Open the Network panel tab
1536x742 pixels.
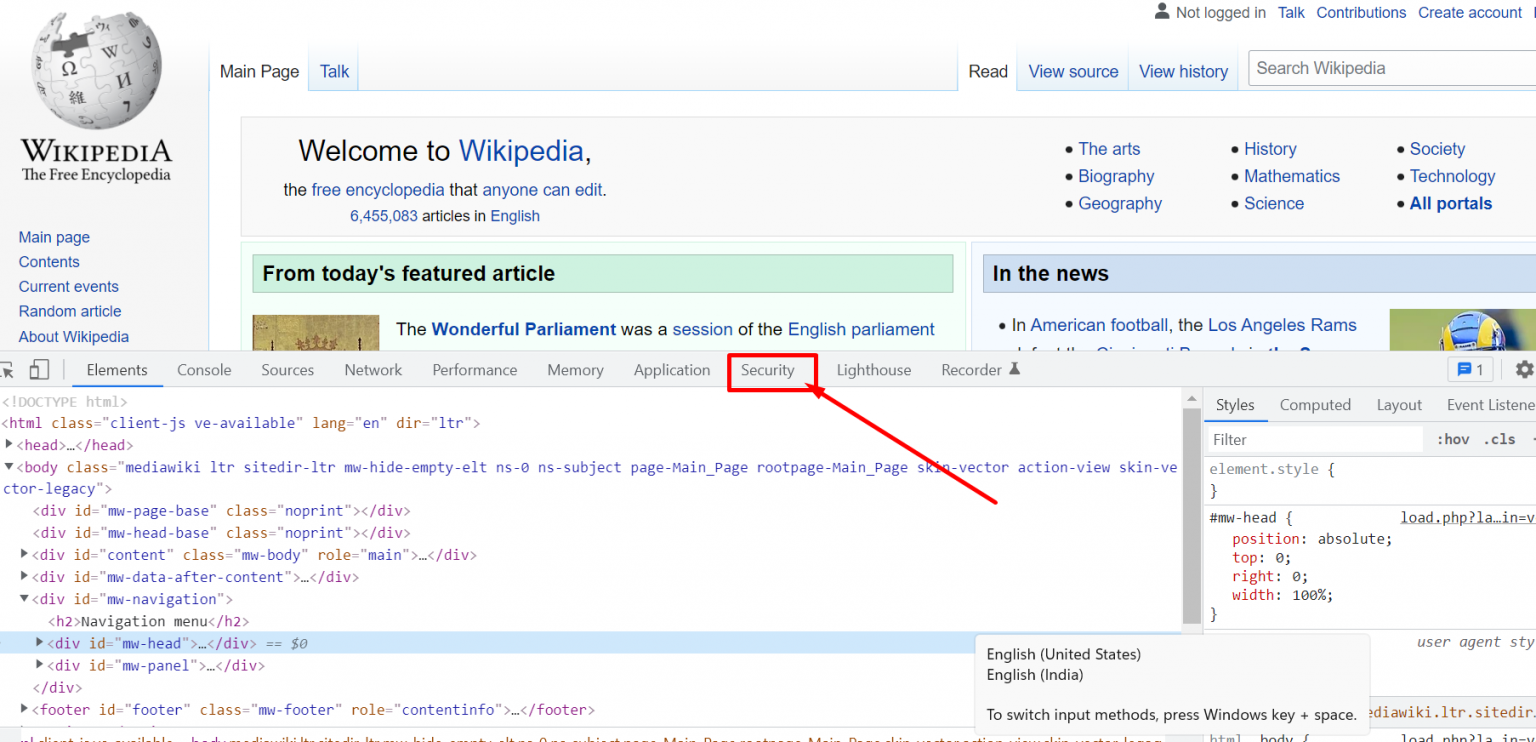coord(373,370)
